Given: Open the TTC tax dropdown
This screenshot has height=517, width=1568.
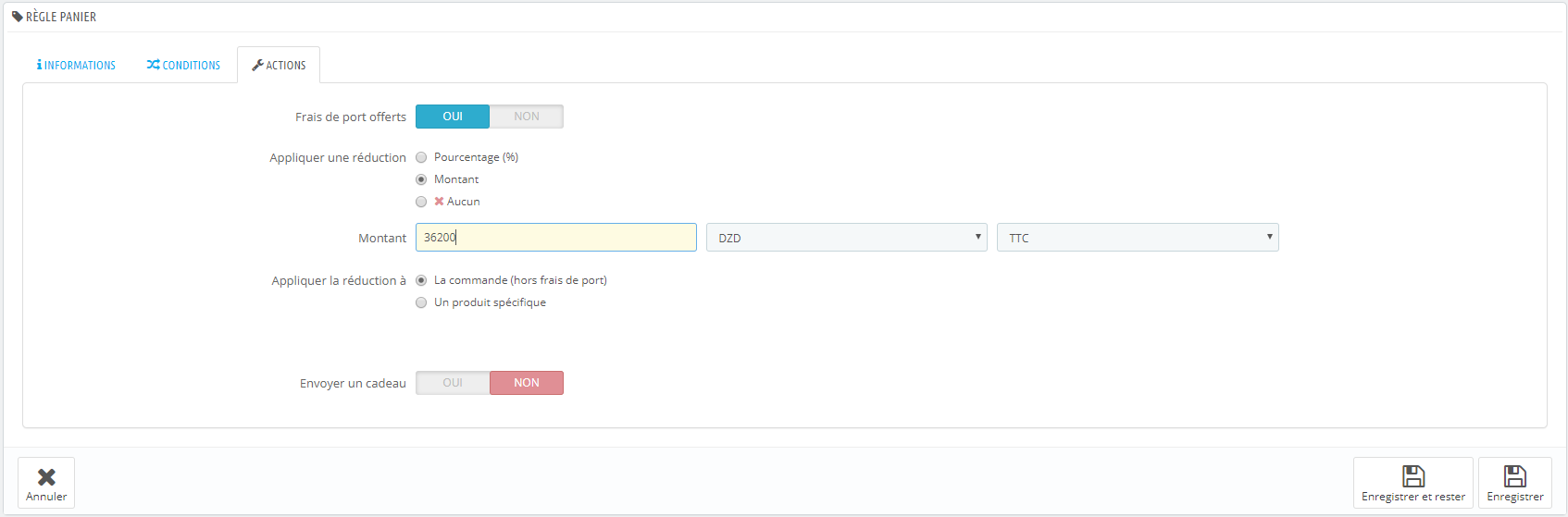Looking at the screenshot, I should pyautogui.click(x=1138, y=238).
